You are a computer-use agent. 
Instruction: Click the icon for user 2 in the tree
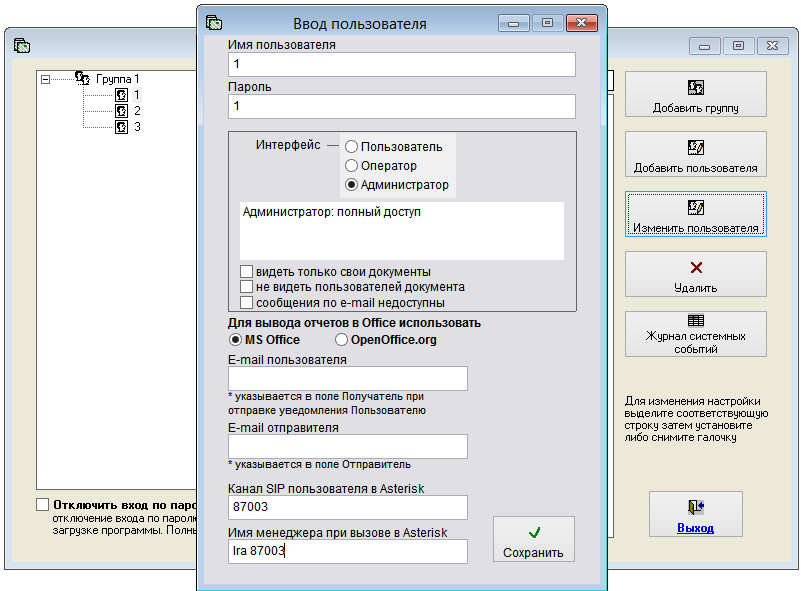[121, 111]
